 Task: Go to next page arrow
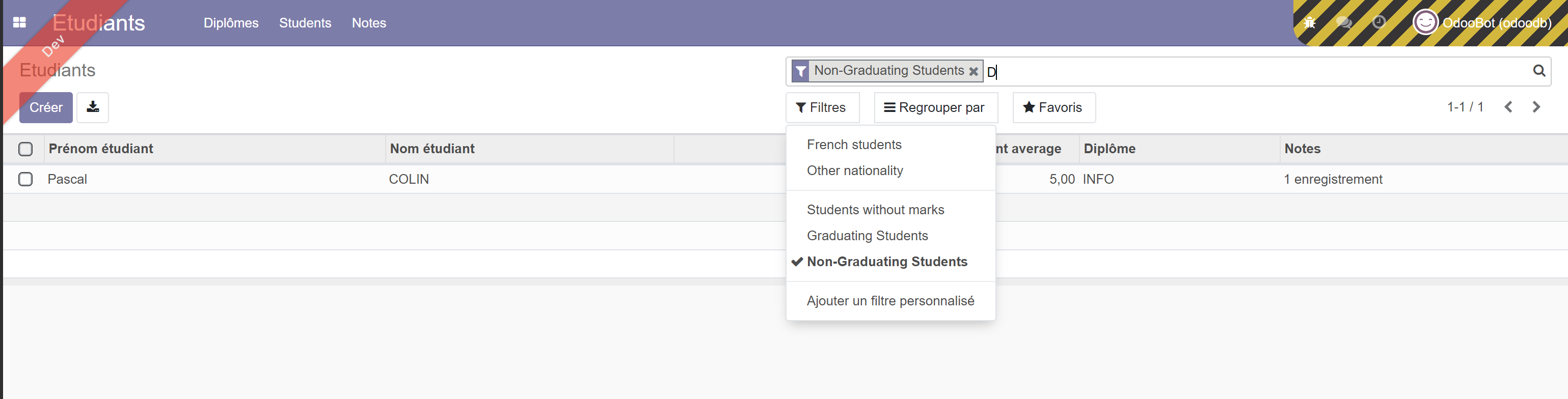(x=1536, y=107)
